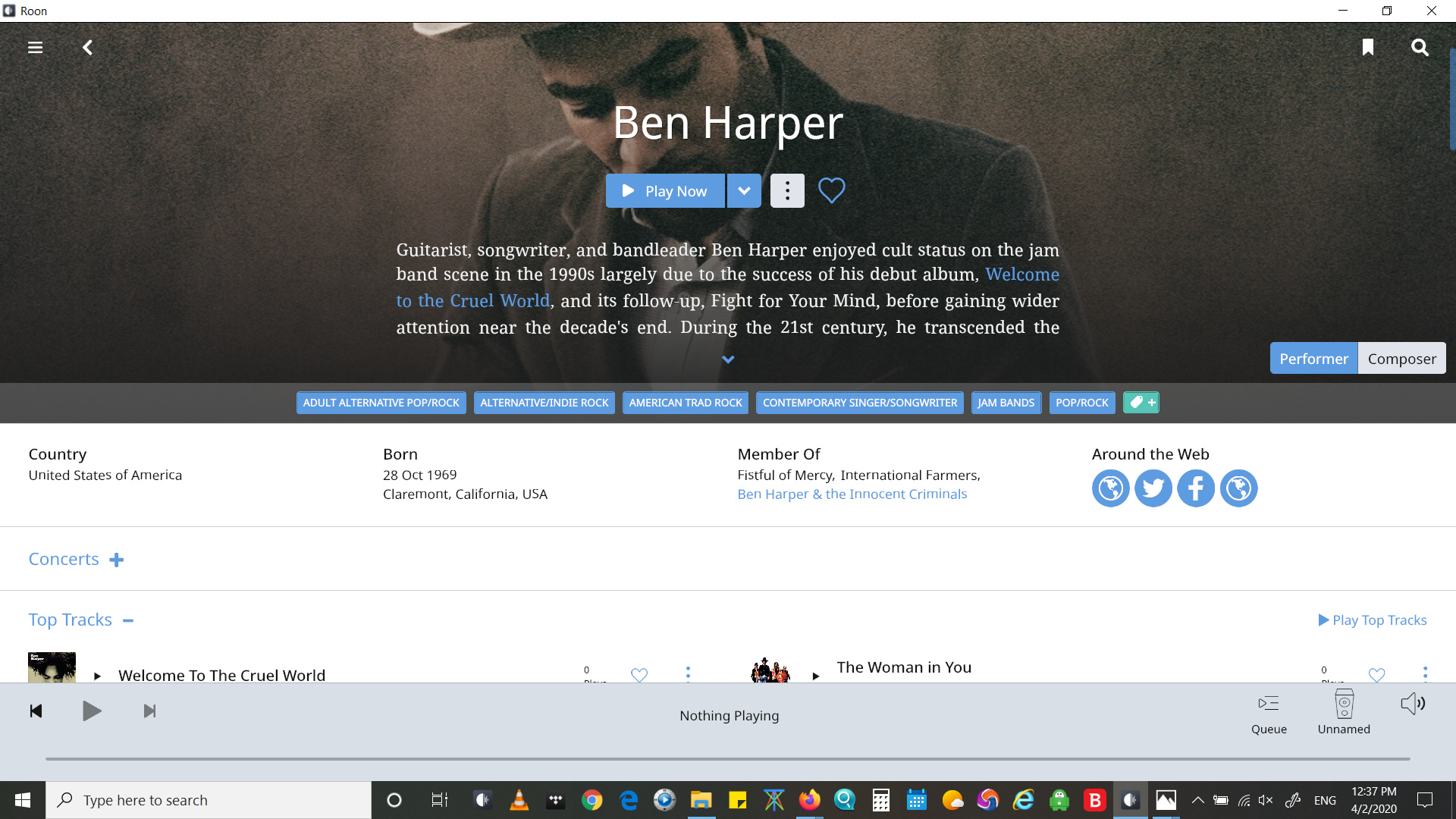The image size is (1456, 819).
Task: Open Ben Harper's Facebook page
Action: 1196,488
